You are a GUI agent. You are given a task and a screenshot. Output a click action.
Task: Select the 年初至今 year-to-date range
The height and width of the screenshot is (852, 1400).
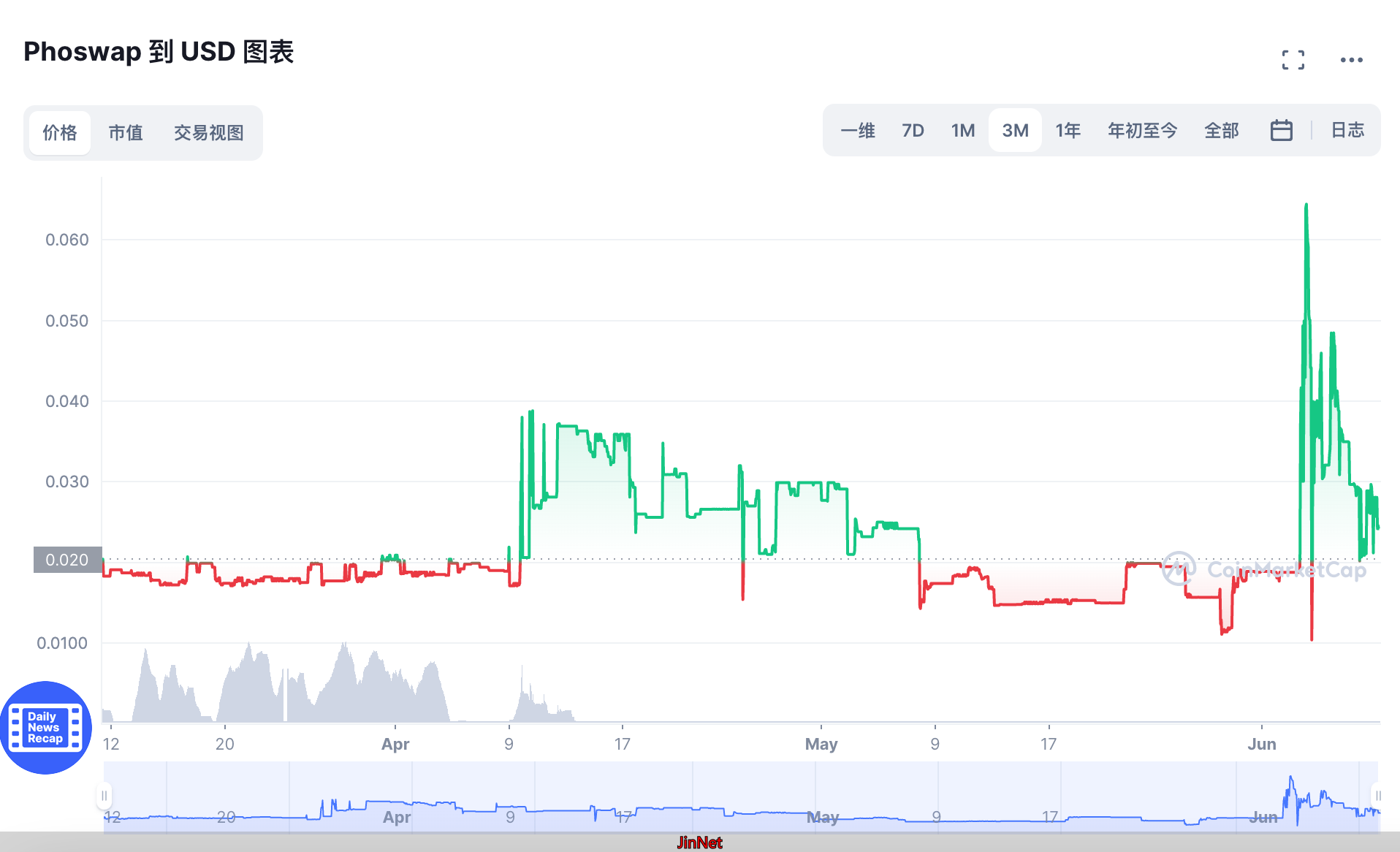(x=1142, y=131)
